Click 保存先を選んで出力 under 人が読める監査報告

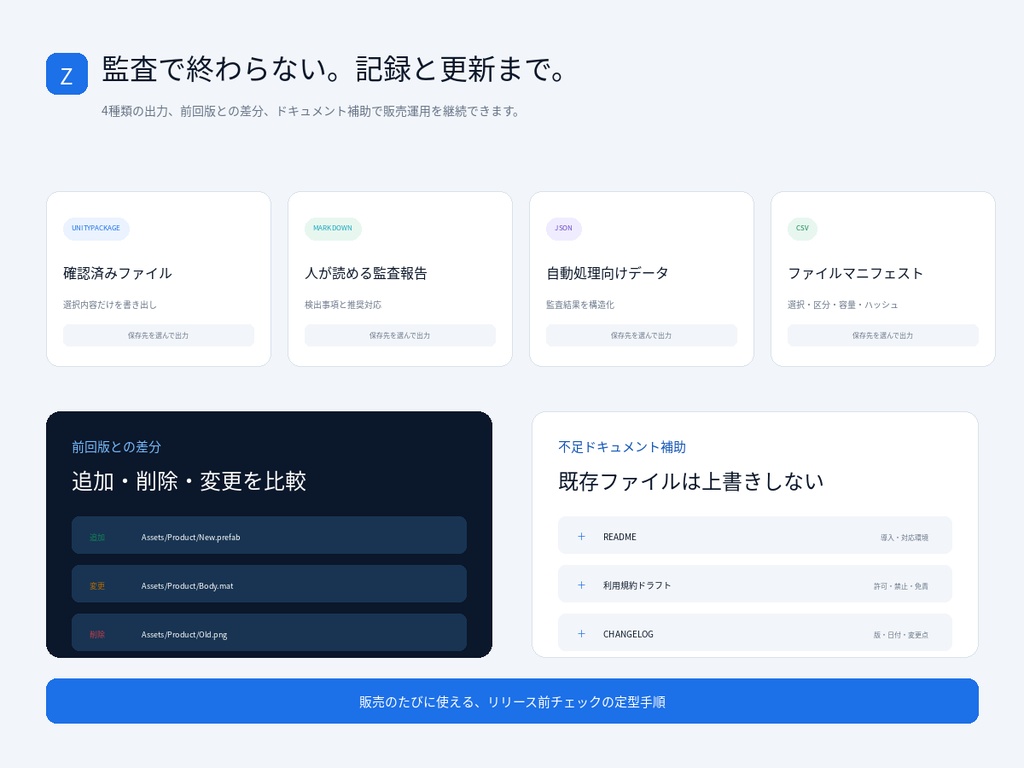click(400, 335)
